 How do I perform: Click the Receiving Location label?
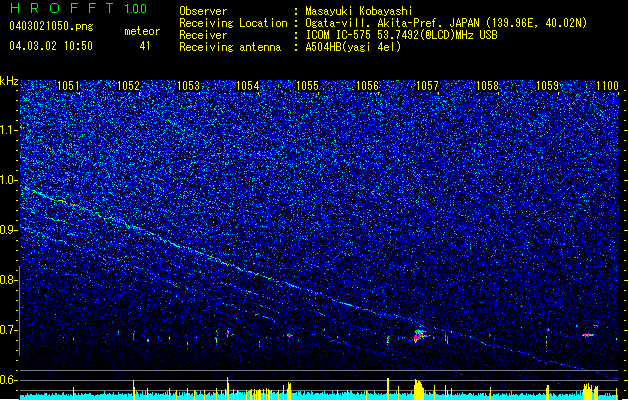(x=233, y=23)
